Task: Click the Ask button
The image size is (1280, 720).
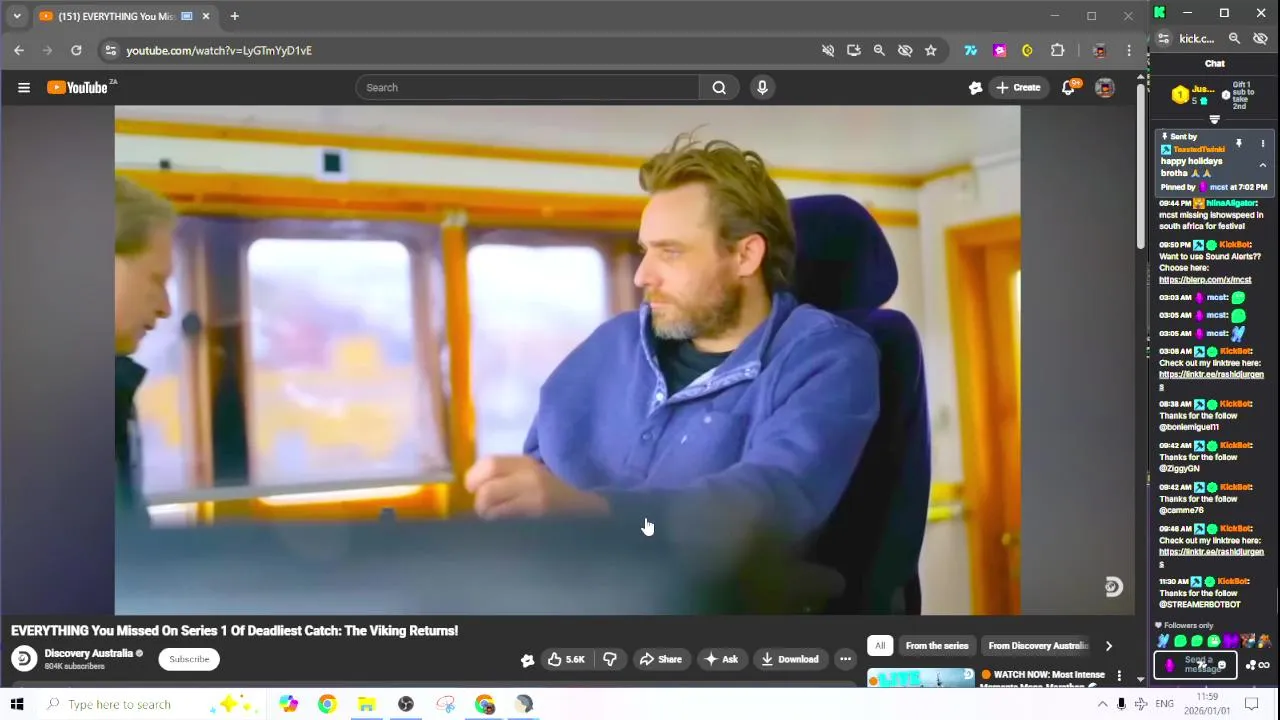Action: (721, 659)
